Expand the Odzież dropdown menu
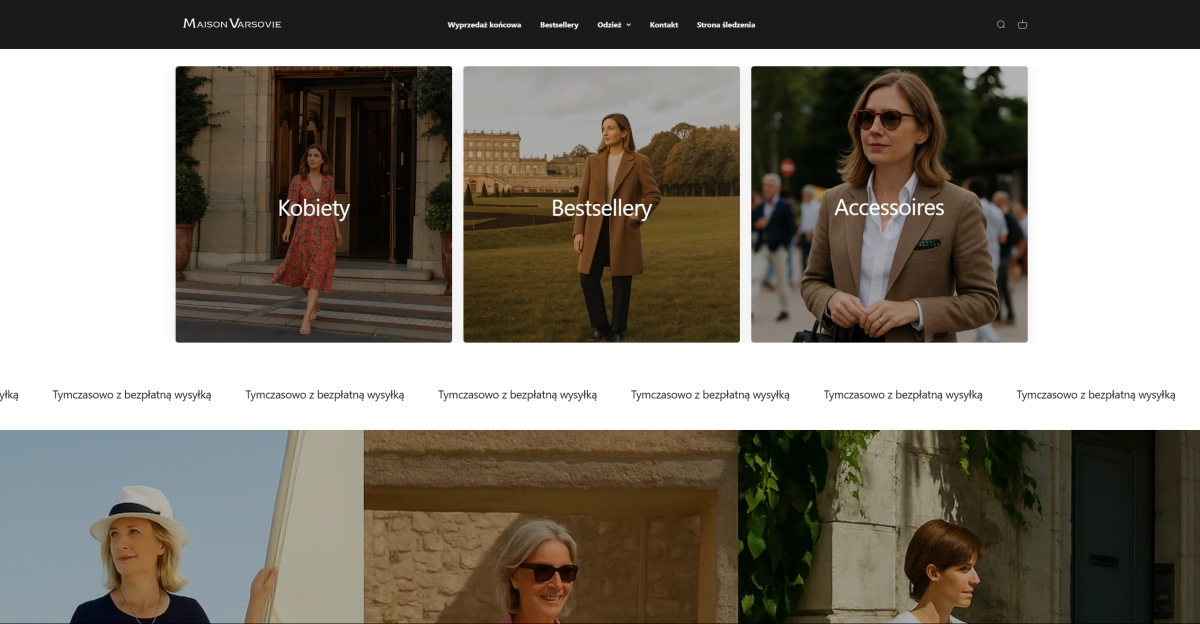The image size is (1200, 624). click(614, 25)
